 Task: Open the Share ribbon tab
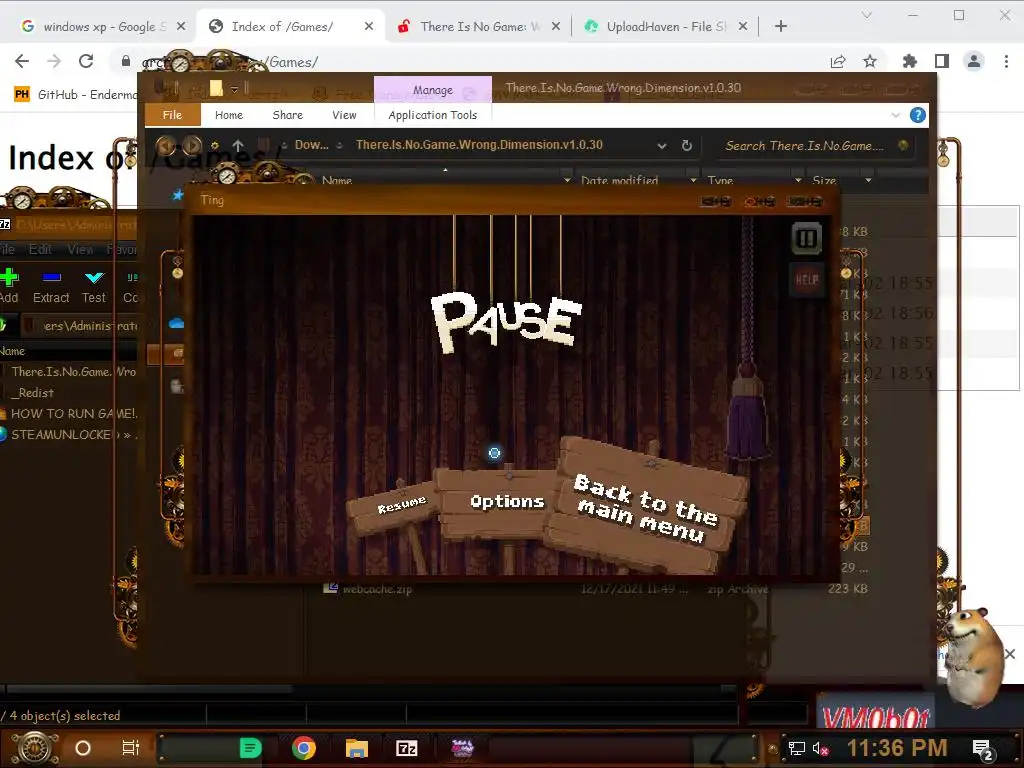287,115
